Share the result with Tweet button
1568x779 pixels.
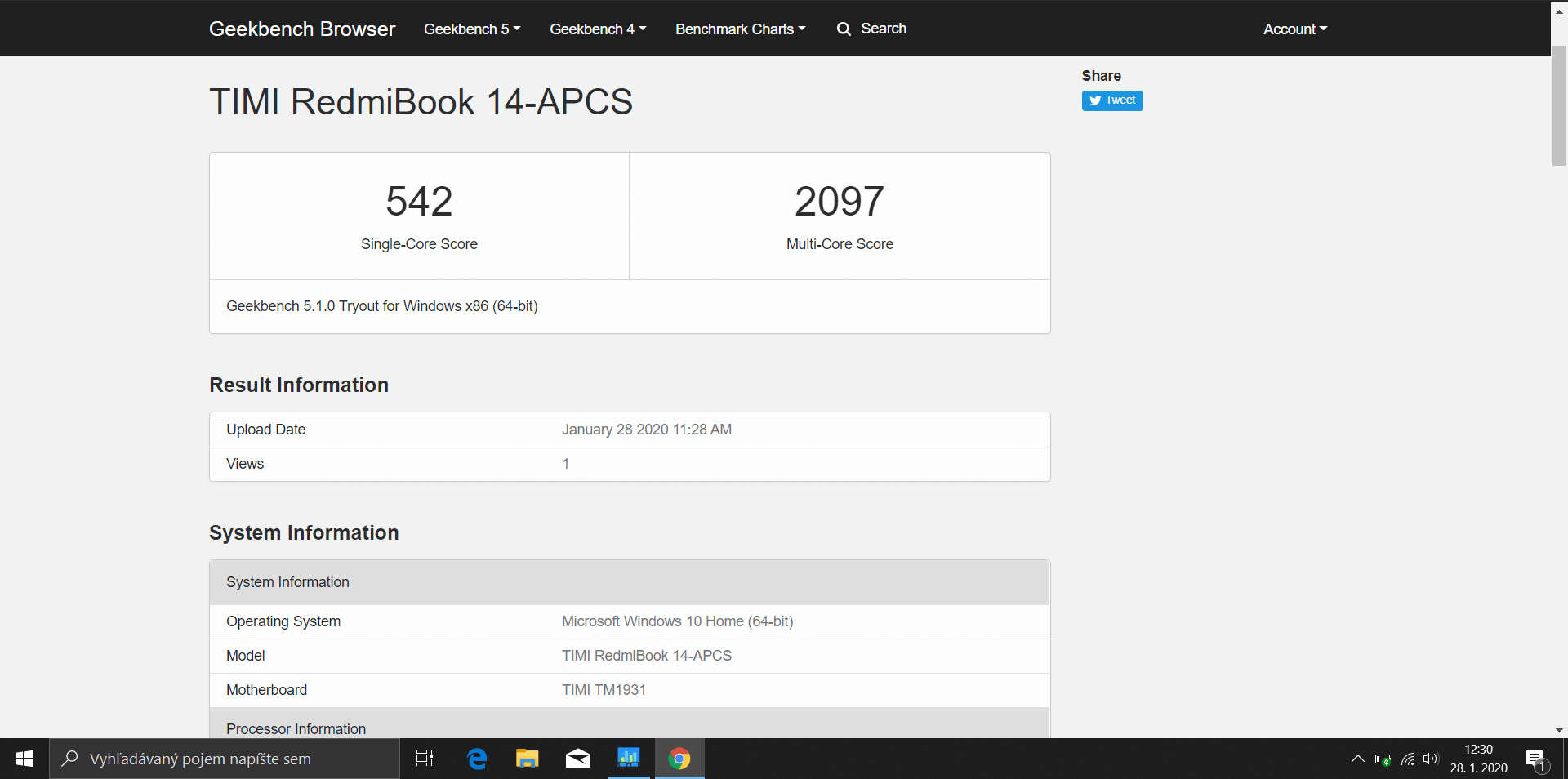click(x=1112, y=100)
